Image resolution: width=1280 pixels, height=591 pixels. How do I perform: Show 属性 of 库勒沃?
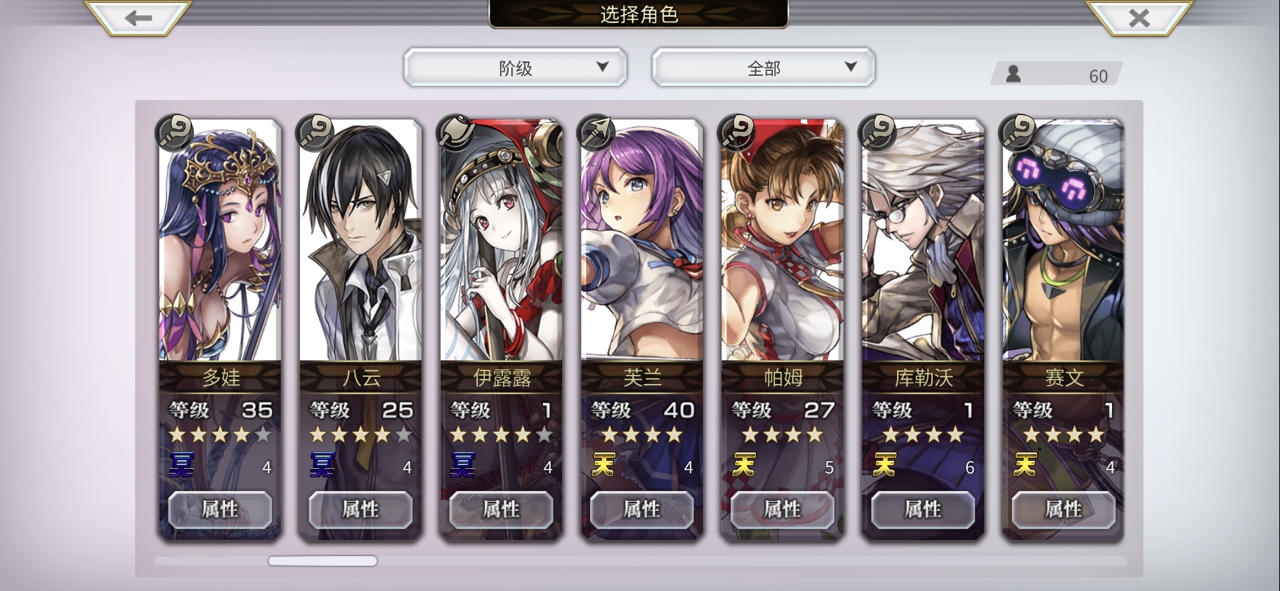pos(923,509)
